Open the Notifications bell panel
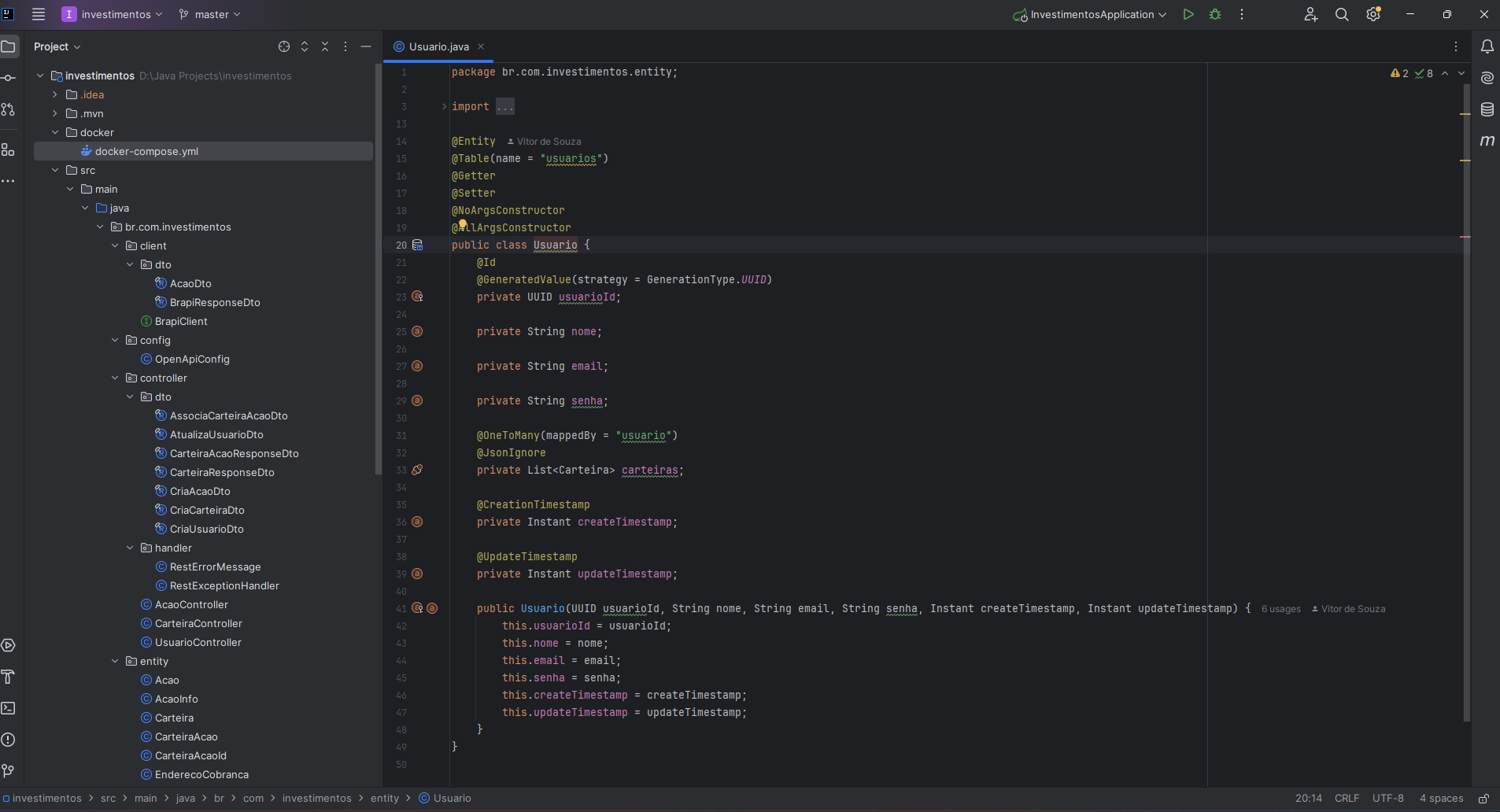Viewport: 1500px width, 812px height. click(x=1487, y=46)
